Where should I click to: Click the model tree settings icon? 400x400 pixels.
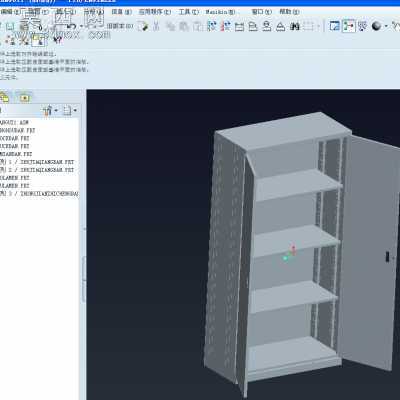coord(48,110)
